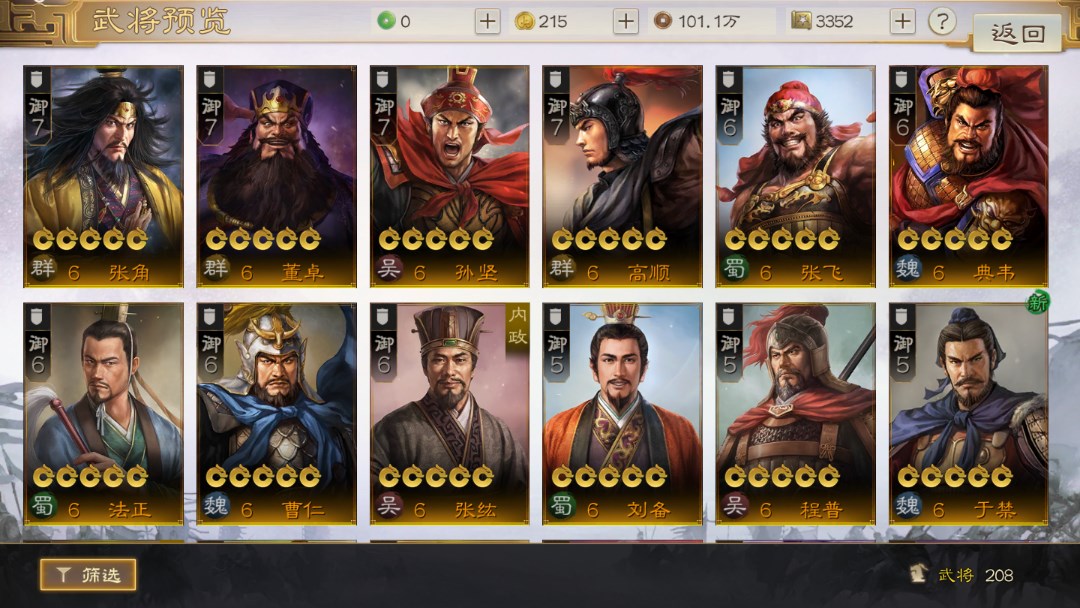Select the 董卓 general card
Image resolution: width=1080 pixels, height=608 pixels.
[x=276, y=176]
